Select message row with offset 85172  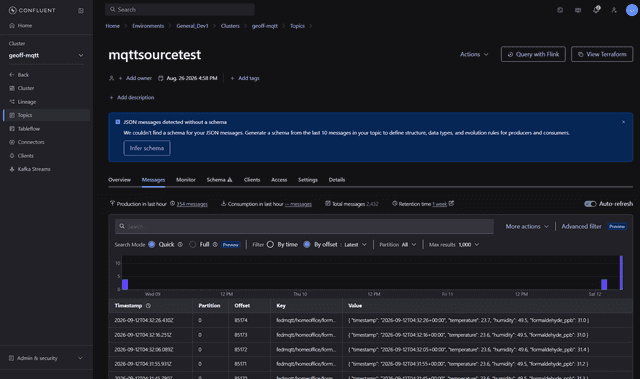coord(371,350)
